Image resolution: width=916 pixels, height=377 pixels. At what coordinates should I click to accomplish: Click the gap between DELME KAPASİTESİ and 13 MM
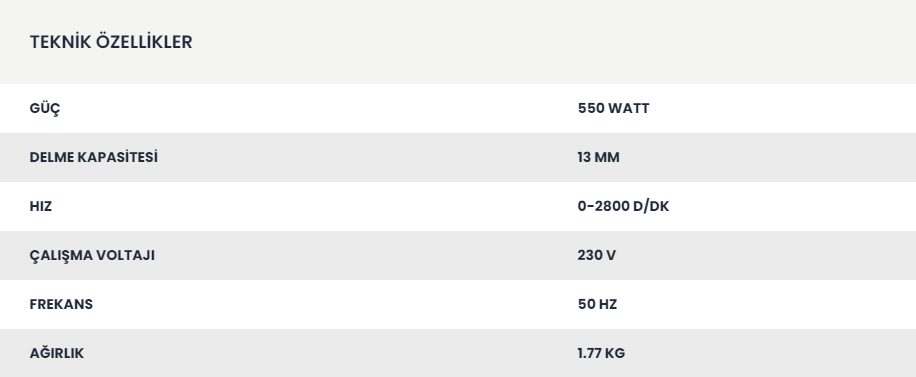[368, 157]
